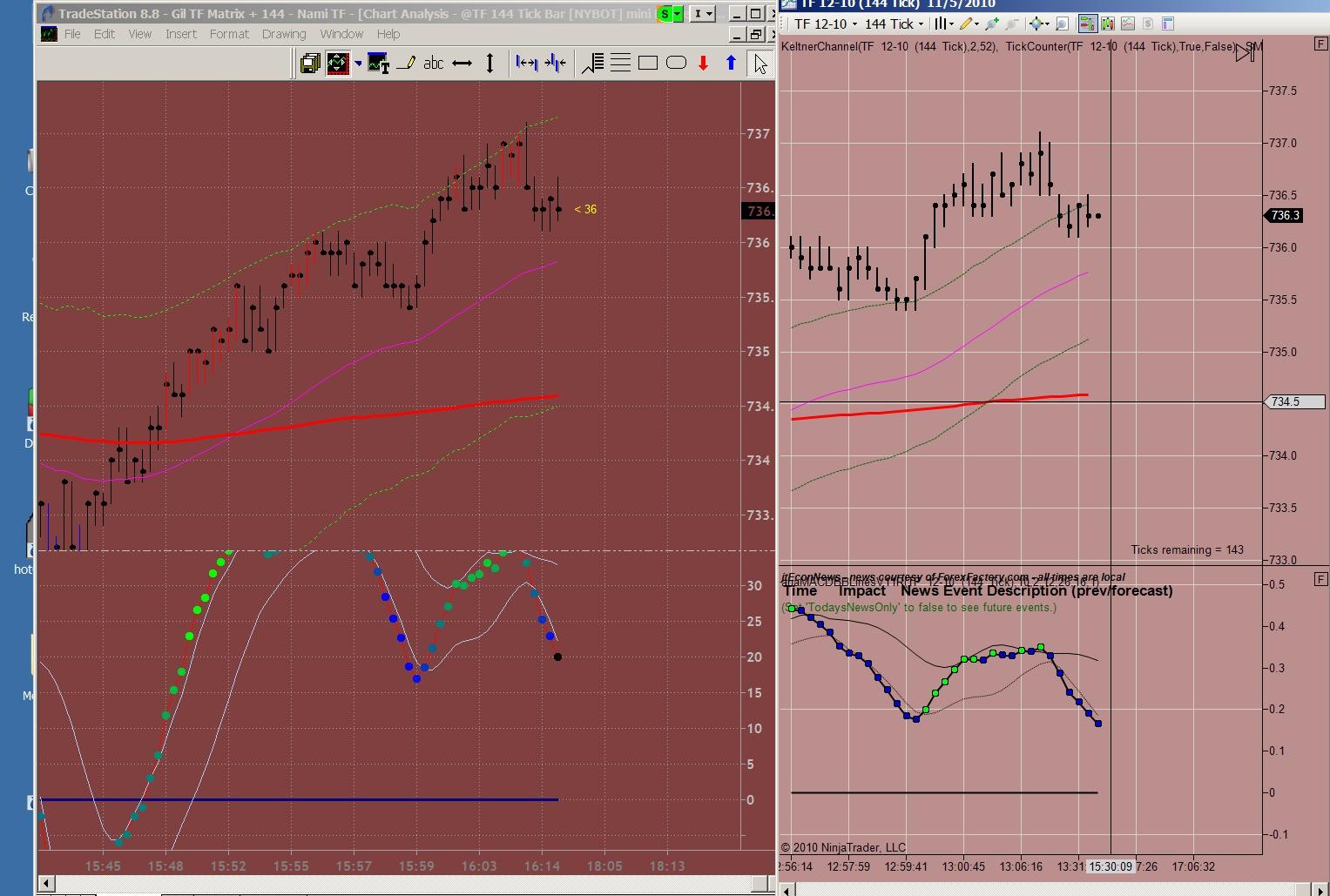Select the red down arrow tool

click(703, 63)
